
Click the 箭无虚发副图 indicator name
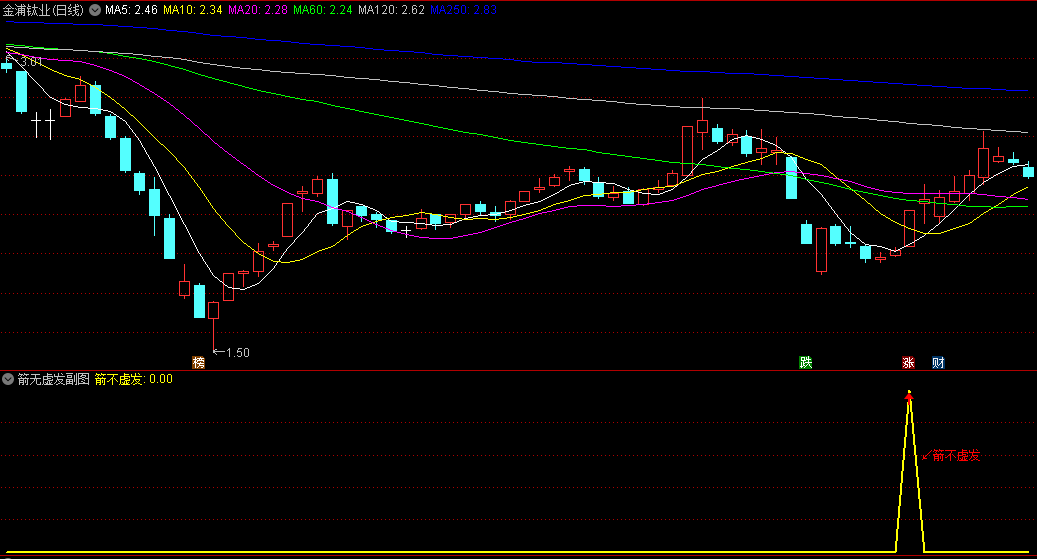click(x=53, y=379)
